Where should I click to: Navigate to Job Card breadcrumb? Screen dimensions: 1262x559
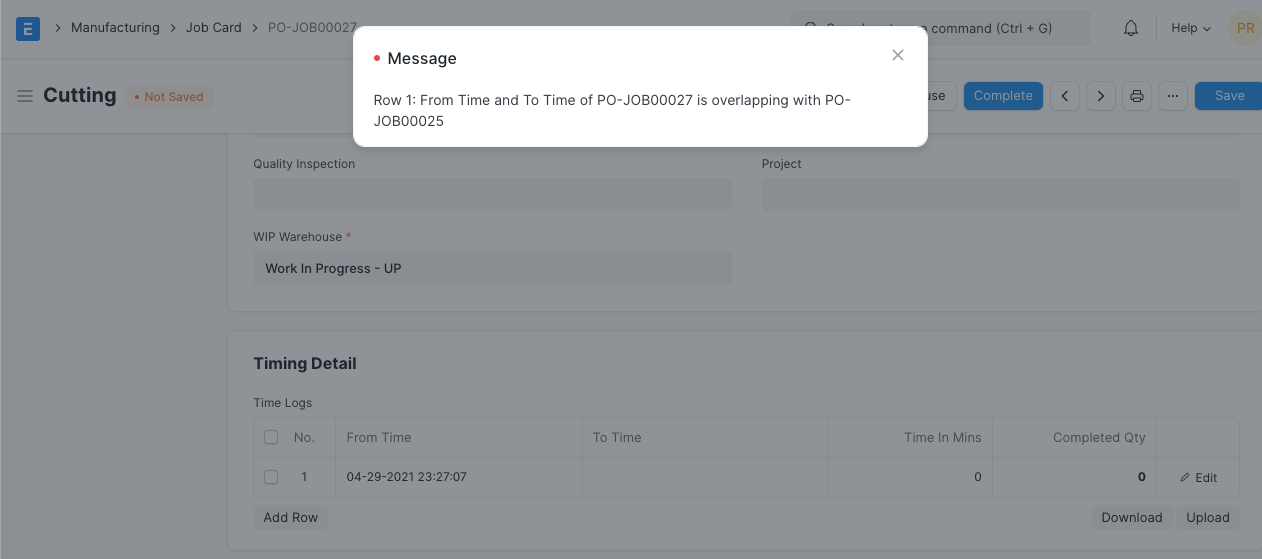click(x=213, y=28)
